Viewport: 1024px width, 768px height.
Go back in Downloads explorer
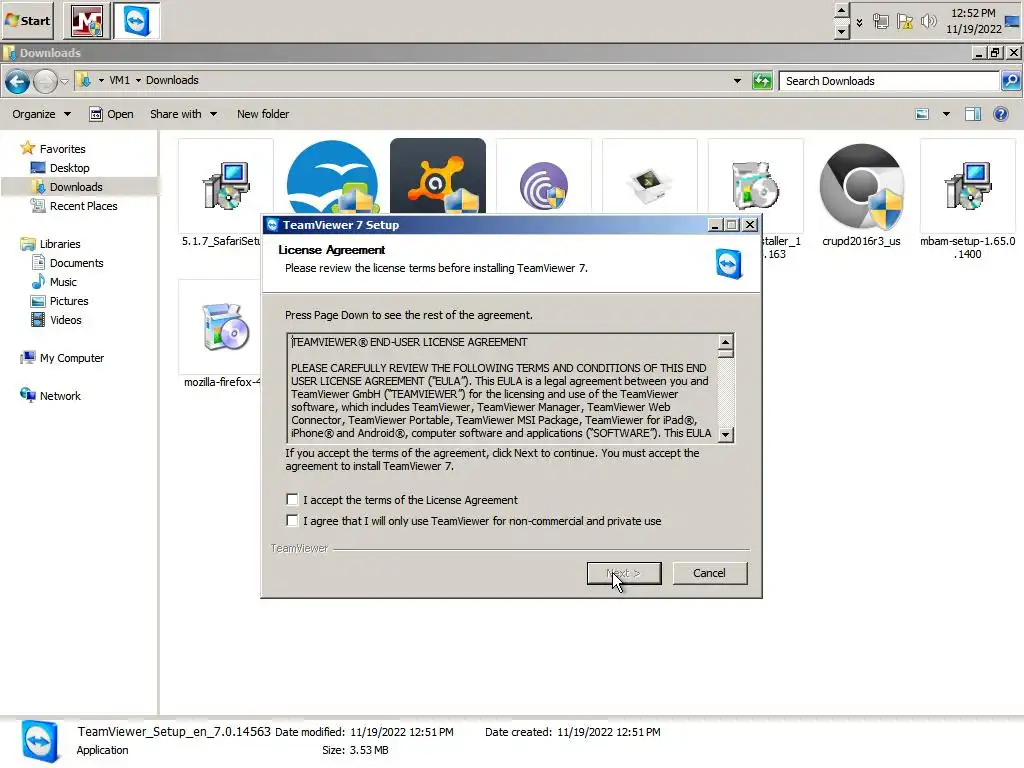[x=18, y=82]
